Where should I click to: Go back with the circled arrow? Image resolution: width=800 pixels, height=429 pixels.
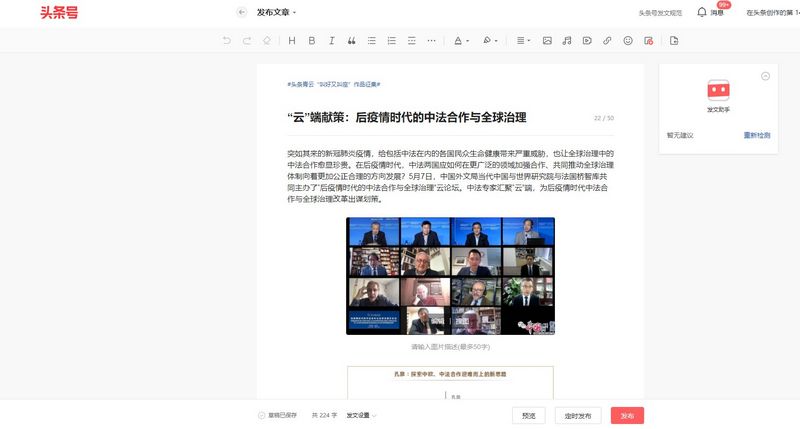tap(242, 12)
